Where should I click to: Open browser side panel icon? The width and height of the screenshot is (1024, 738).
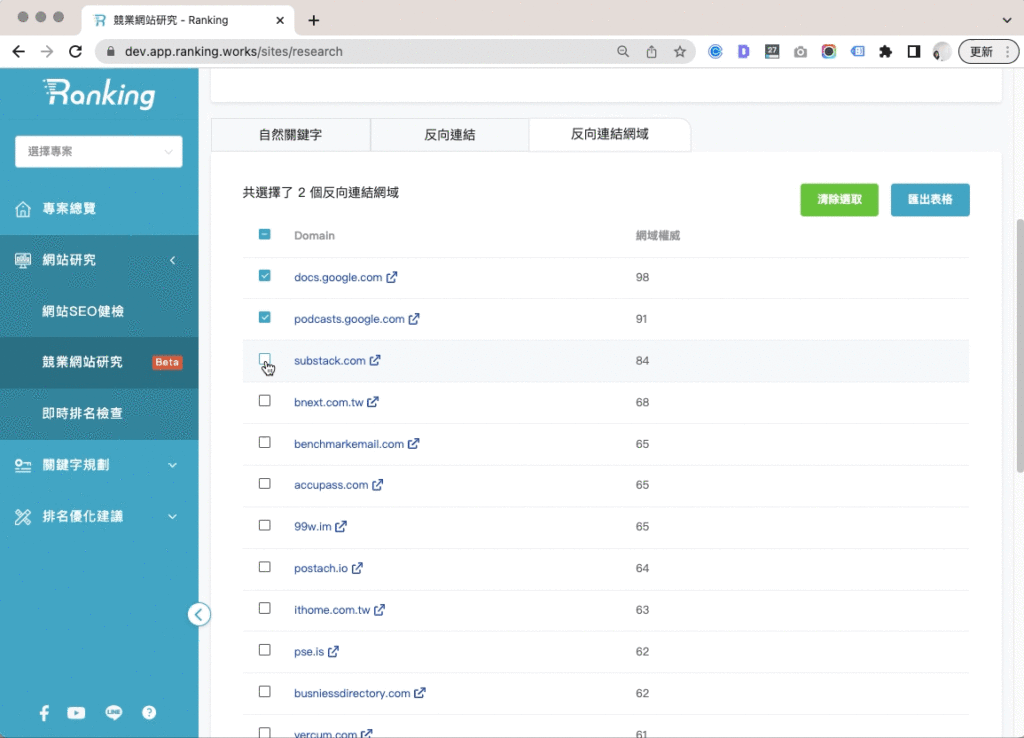[x=914, y=52]
